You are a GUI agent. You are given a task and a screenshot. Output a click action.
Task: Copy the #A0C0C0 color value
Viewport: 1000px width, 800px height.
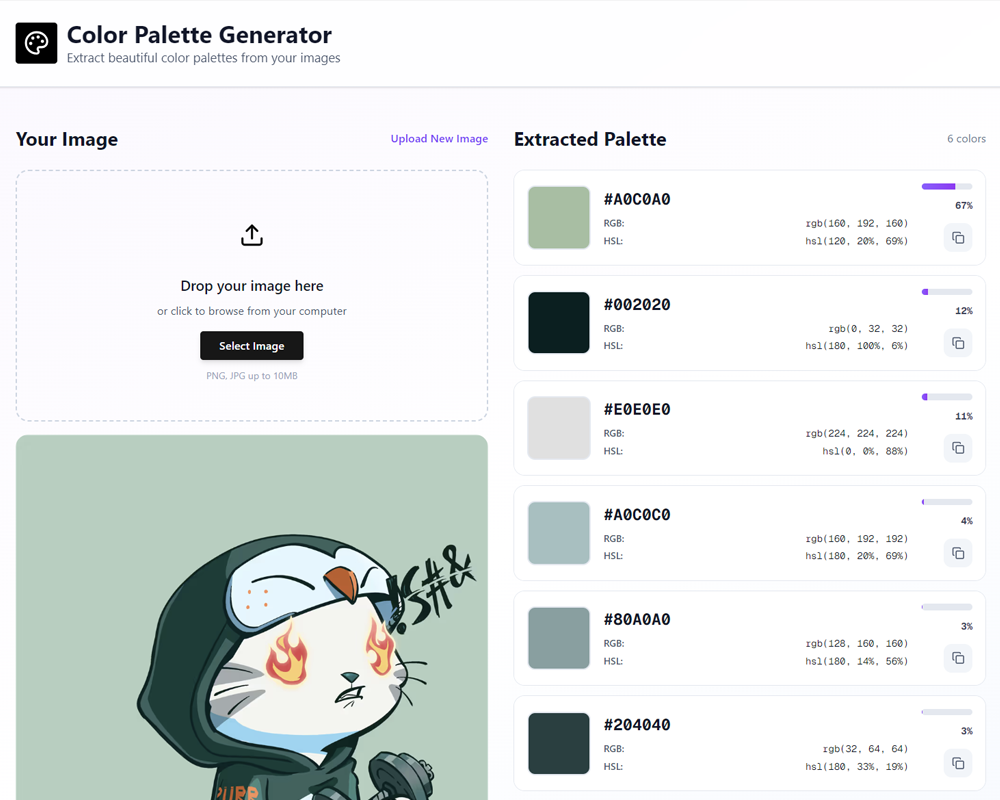(x=958, y=553)
